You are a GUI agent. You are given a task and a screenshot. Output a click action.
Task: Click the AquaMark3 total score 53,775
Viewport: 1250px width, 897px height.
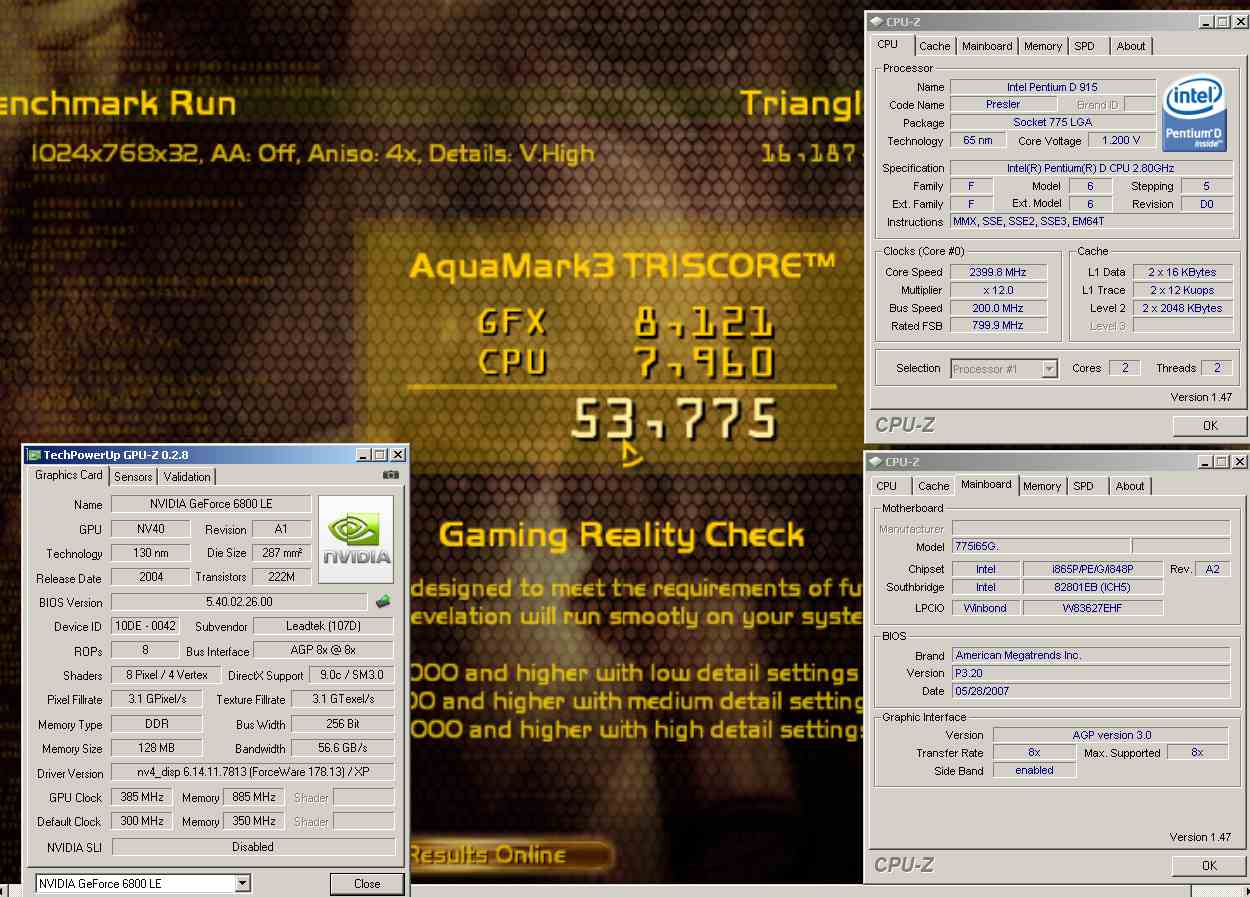674,420
